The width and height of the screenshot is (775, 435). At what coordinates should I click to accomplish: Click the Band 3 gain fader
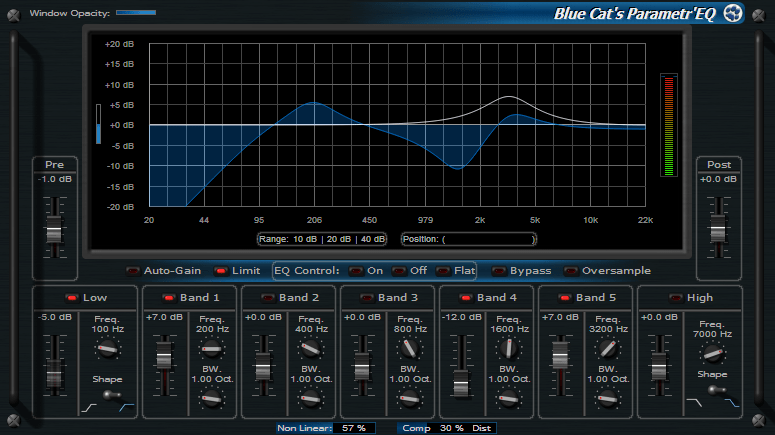point(362,367)
